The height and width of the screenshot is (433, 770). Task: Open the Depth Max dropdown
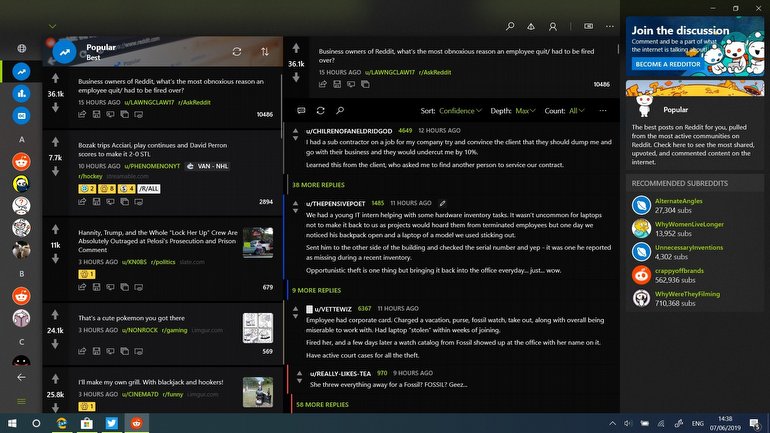[525, 111]
